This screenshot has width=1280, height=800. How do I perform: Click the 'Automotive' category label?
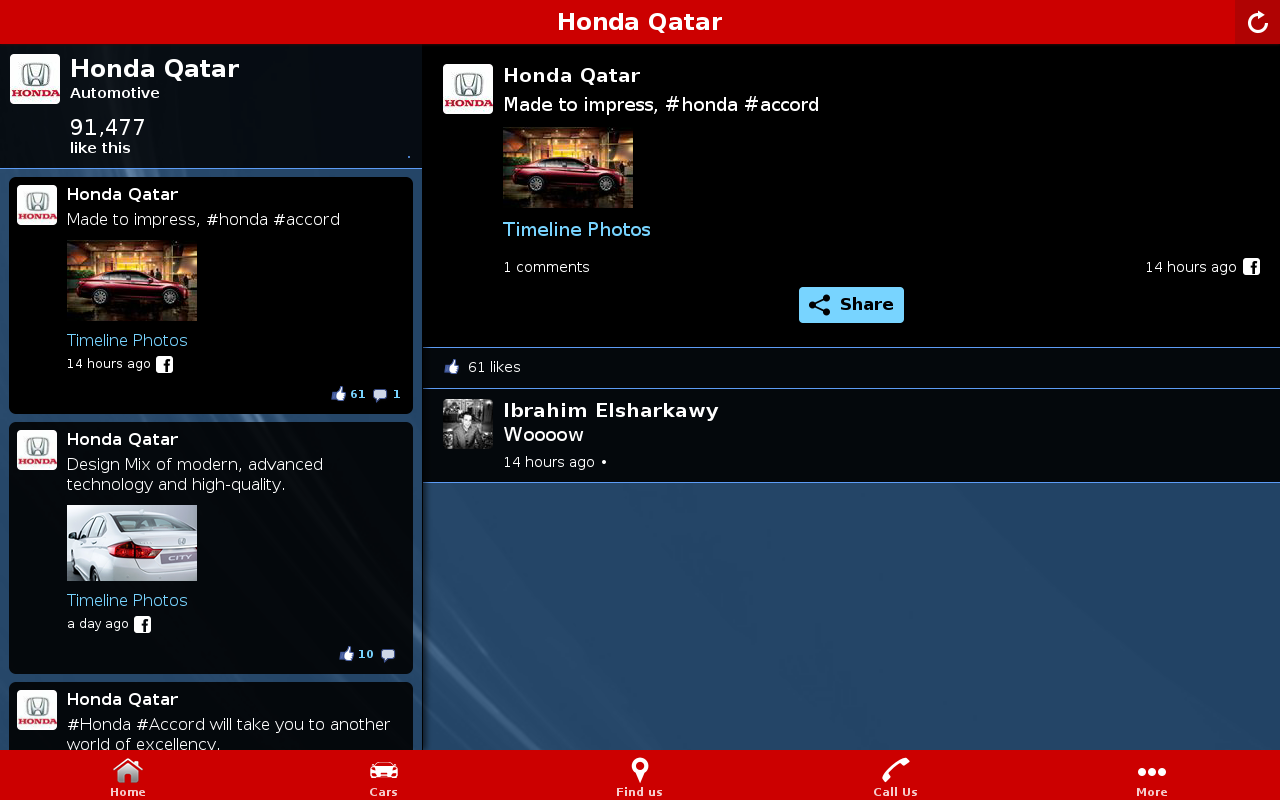pos(115,93)
